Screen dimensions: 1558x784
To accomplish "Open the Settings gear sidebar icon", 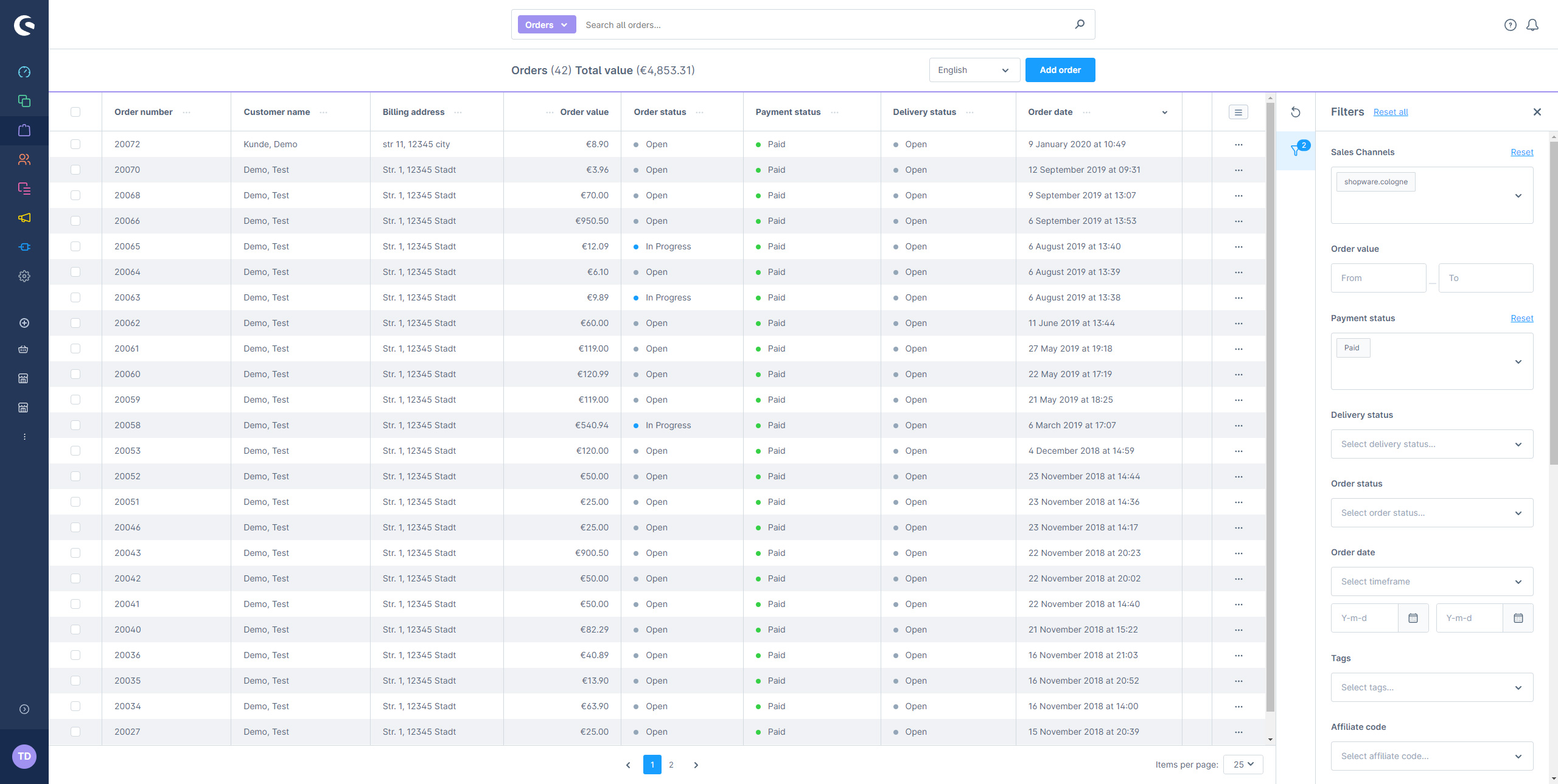I will point(24,276).
